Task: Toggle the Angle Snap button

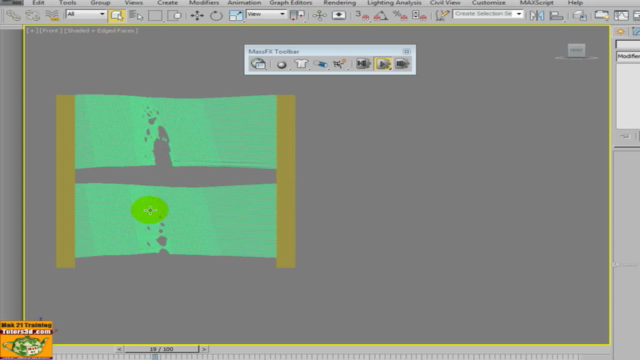Action: [381, 16]
